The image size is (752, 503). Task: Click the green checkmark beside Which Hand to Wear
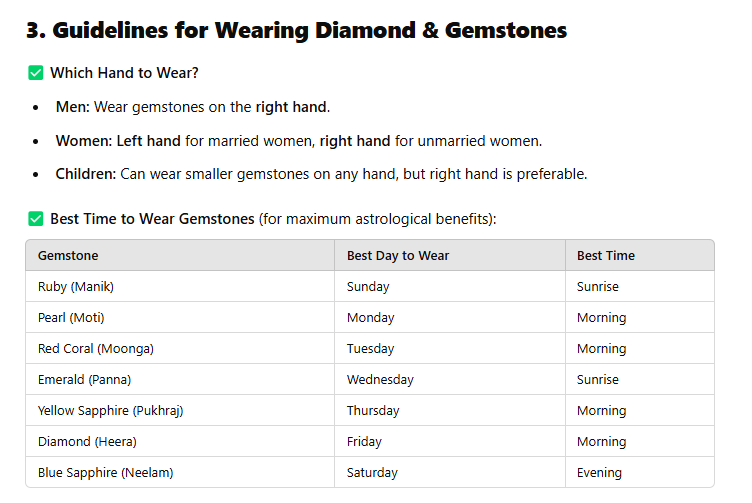36,73
